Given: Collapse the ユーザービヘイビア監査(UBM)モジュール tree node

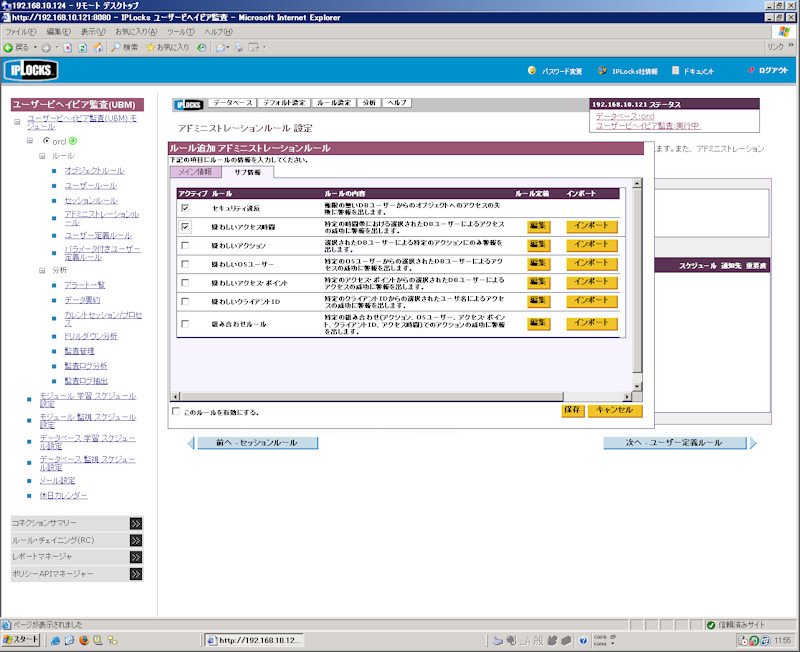Looking at the screenshot, I should pos(17,122).
